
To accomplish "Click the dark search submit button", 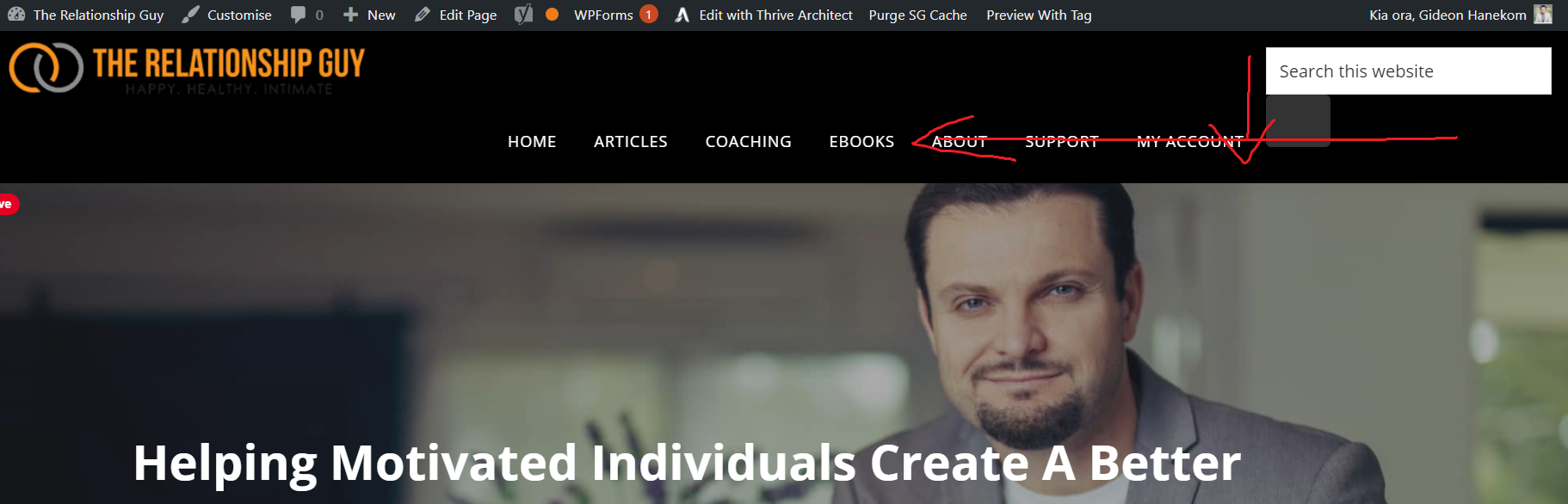I will pos(1298,120).
